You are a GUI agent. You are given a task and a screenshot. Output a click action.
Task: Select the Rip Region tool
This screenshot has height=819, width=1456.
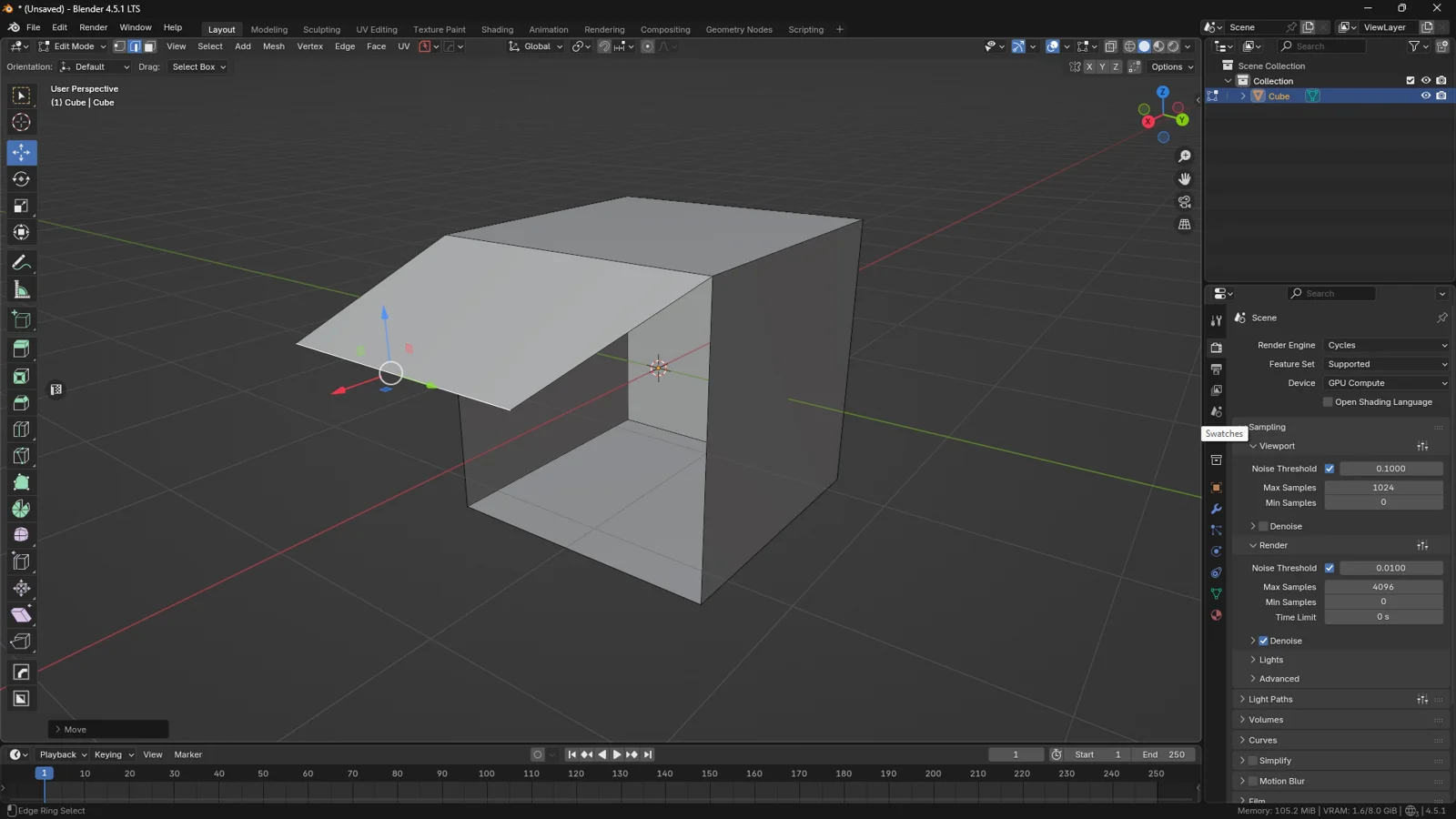pyautogui.click(x=21, y=642)
